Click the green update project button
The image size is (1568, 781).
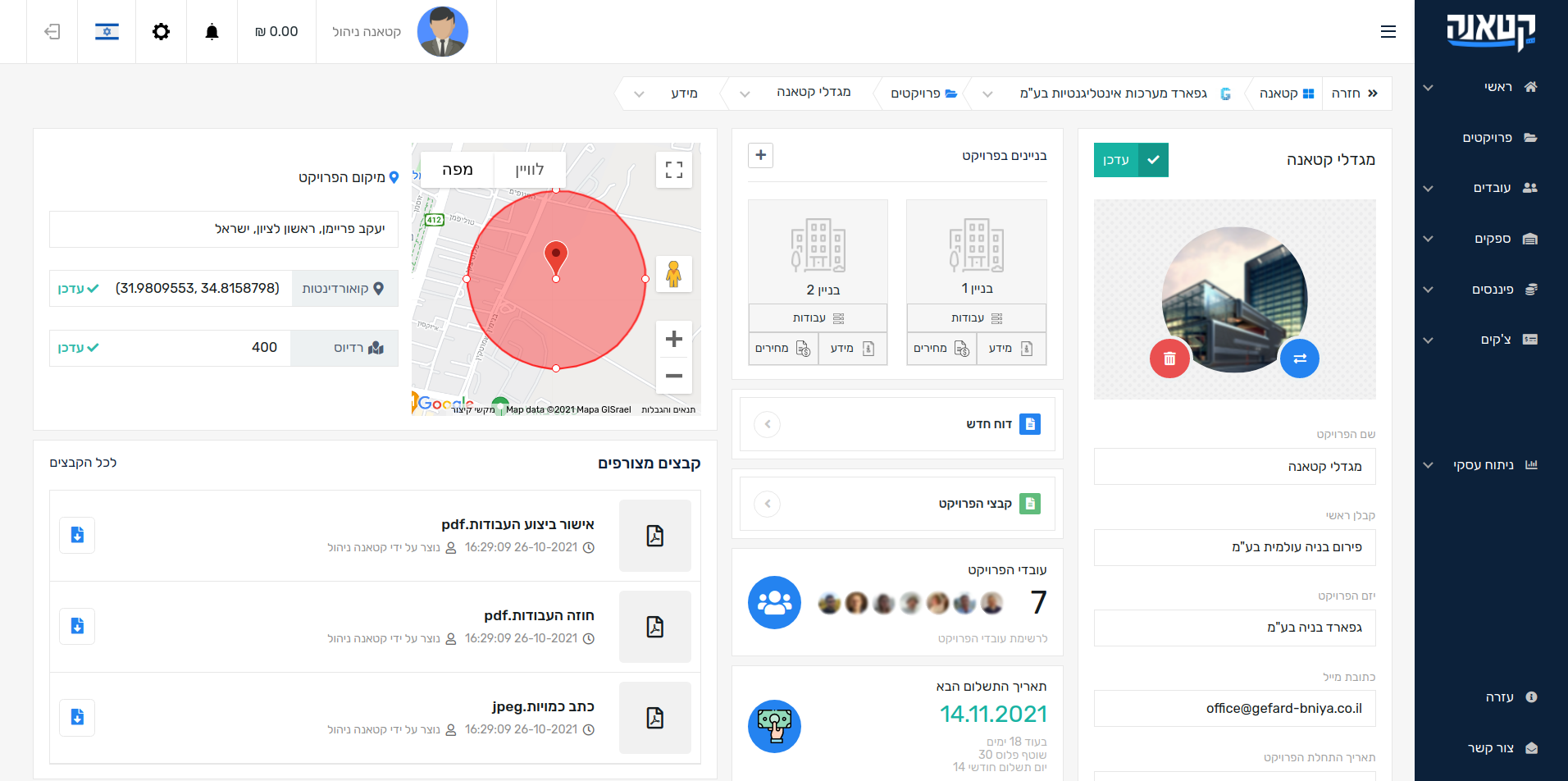click(1131, 160)
